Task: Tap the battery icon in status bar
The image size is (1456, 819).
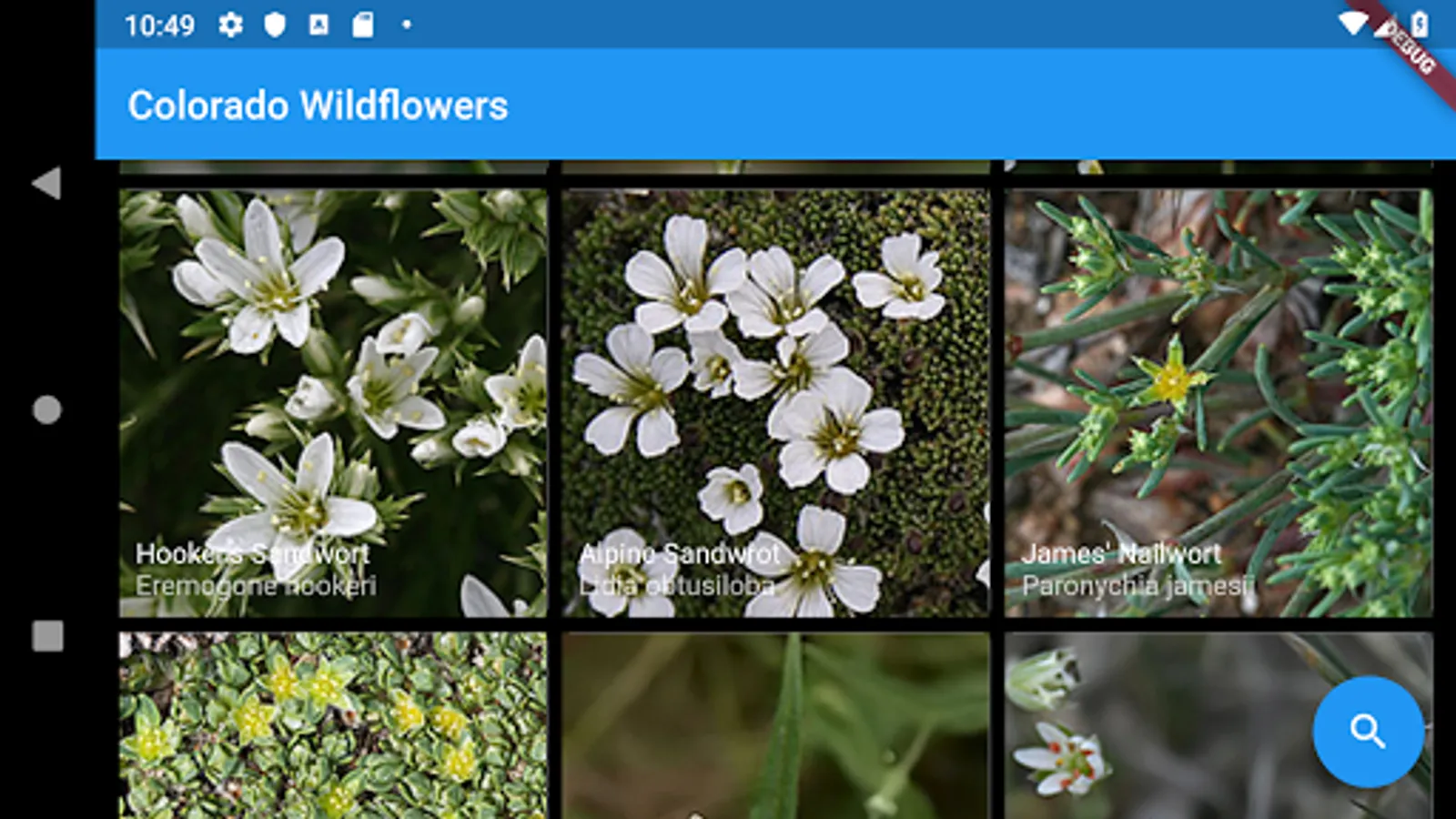Action: click(1420, 24)
